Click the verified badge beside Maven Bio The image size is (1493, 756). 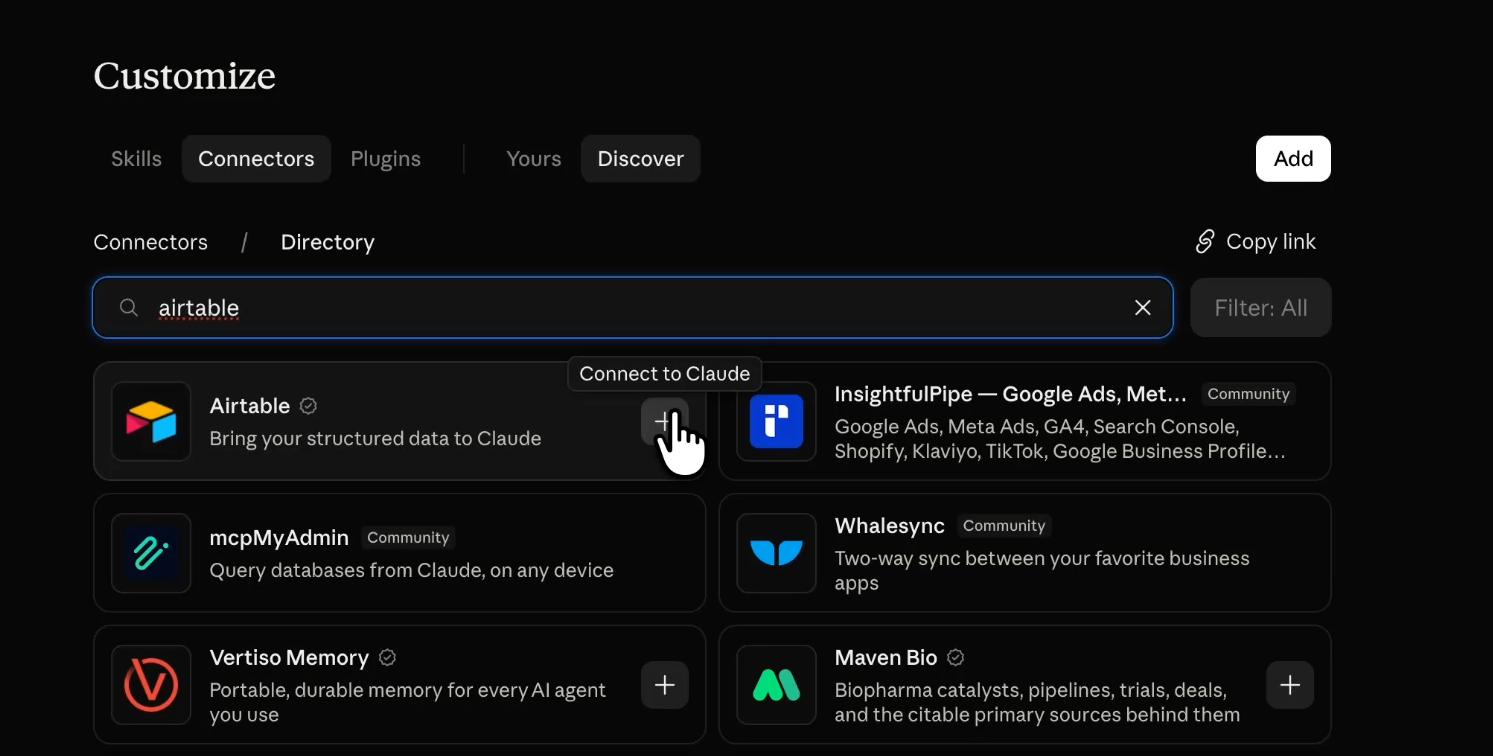956,658
